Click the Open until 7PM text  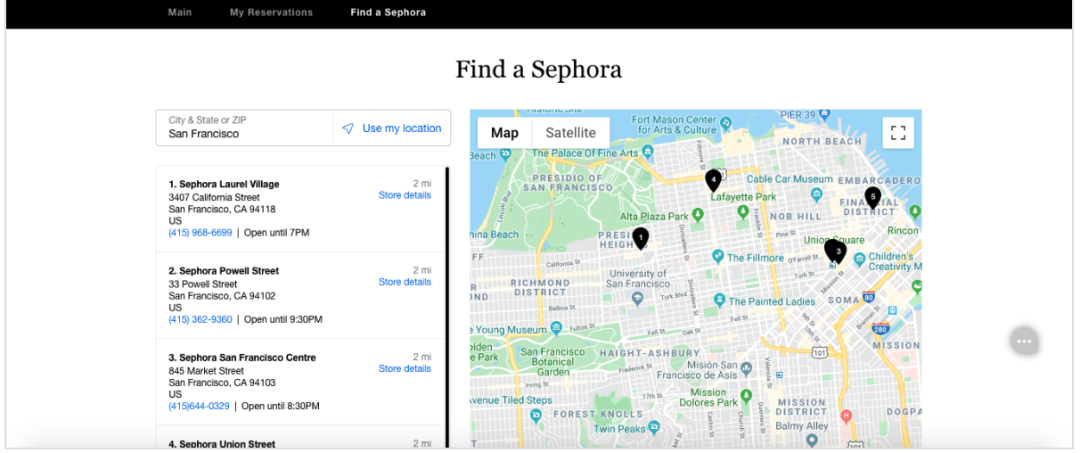(x=277, y=233)
